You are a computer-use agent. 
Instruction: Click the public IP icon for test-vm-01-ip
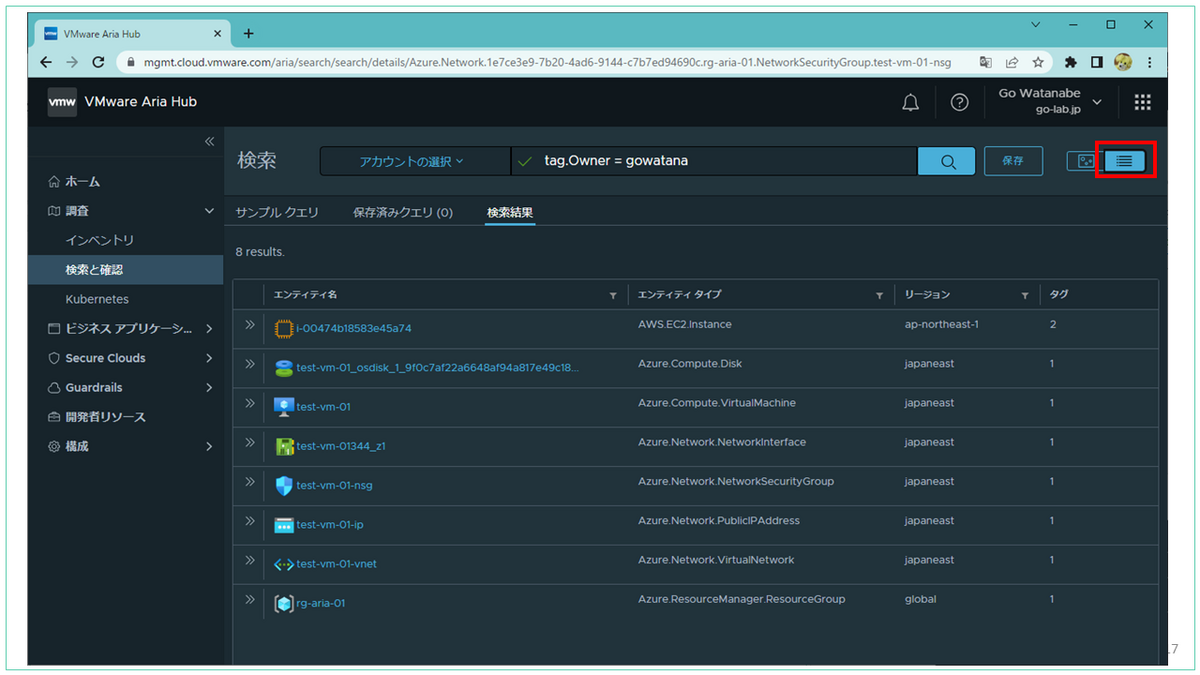click(283, 524)
